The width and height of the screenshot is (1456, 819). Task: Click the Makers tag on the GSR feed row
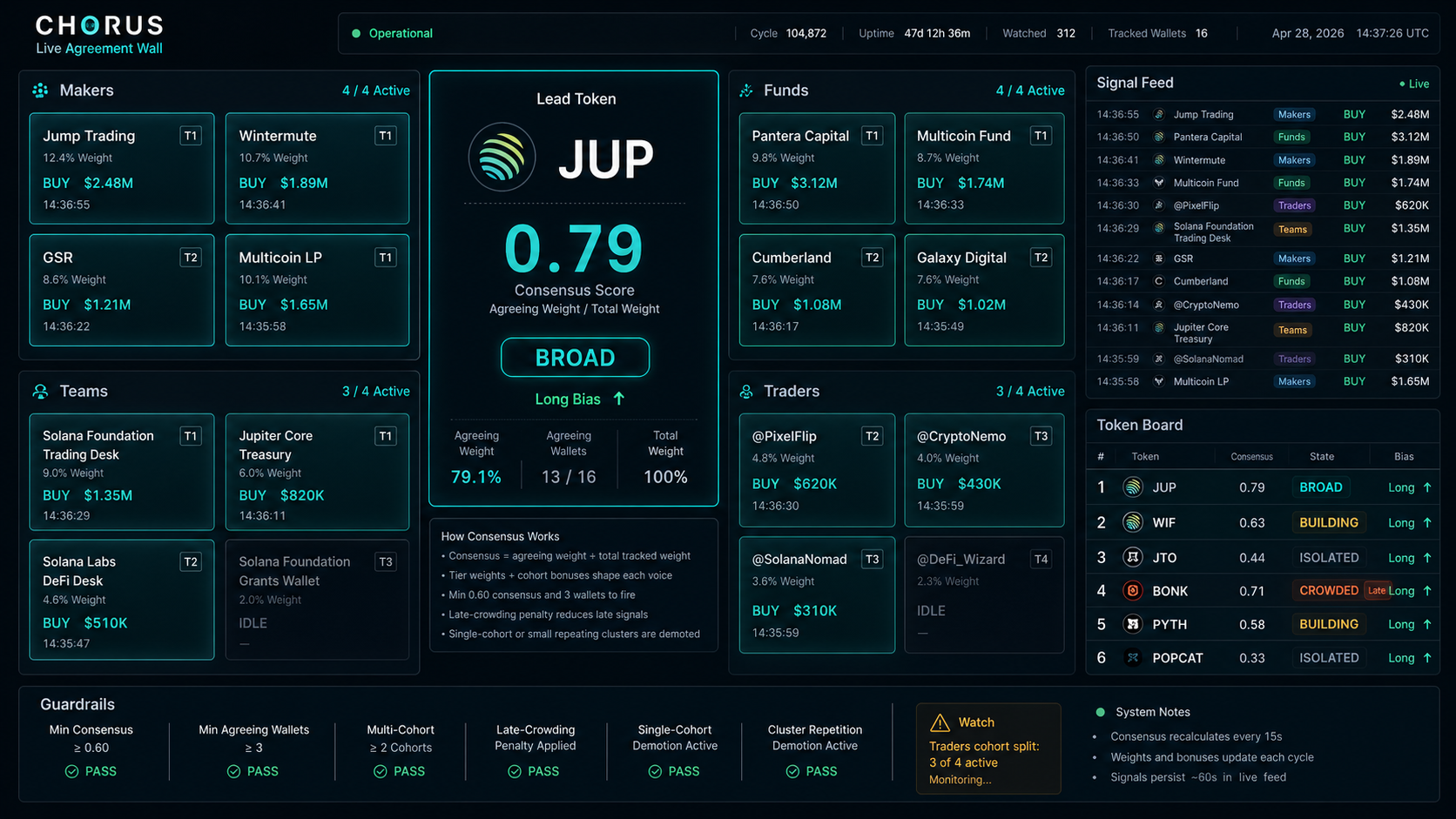click(x=1294, y=258)
